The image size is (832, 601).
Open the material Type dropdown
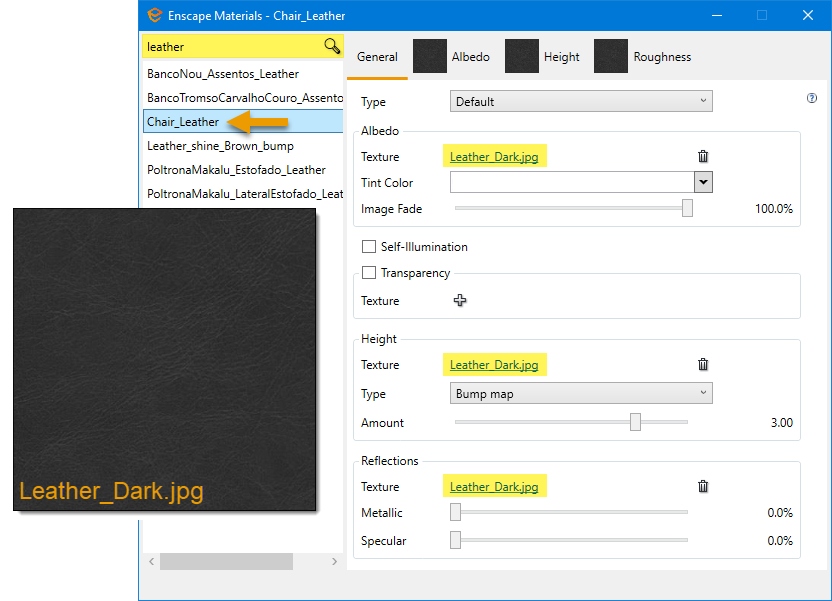point(580,101)
